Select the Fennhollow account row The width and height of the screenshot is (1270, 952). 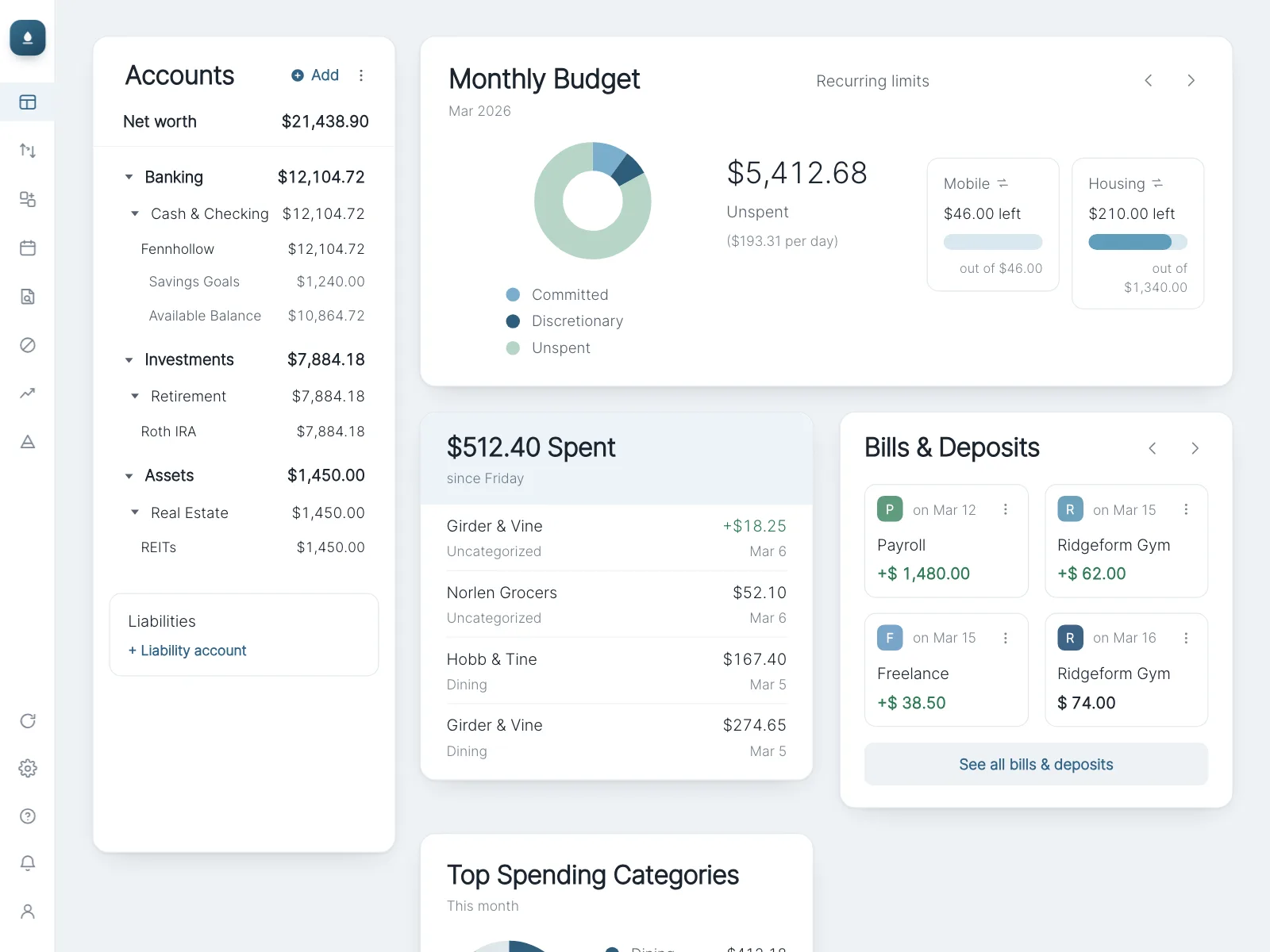pyautogui.click(x=252, y=249)
